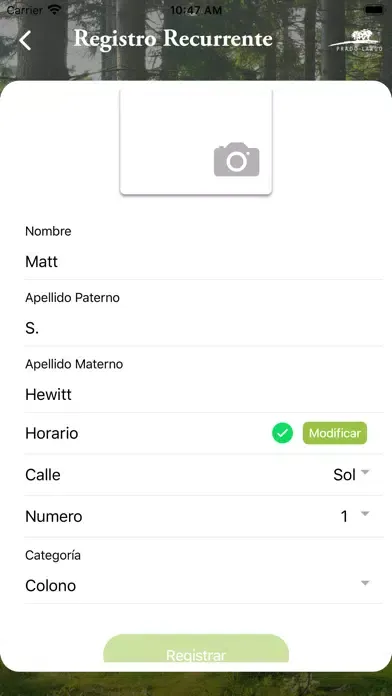Tap the green Horario checkmark icon

point(282,433)
